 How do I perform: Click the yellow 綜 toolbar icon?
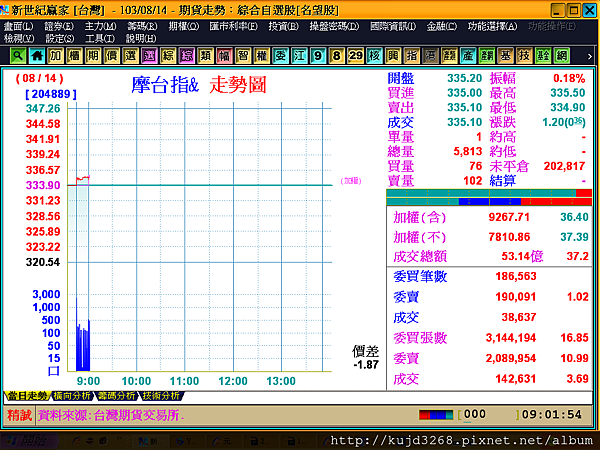pos(168,56)
